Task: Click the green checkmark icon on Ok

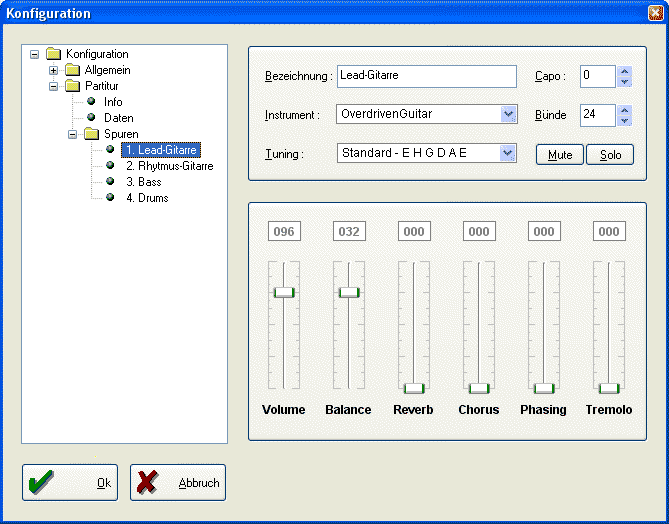Action: click(42, 483)
